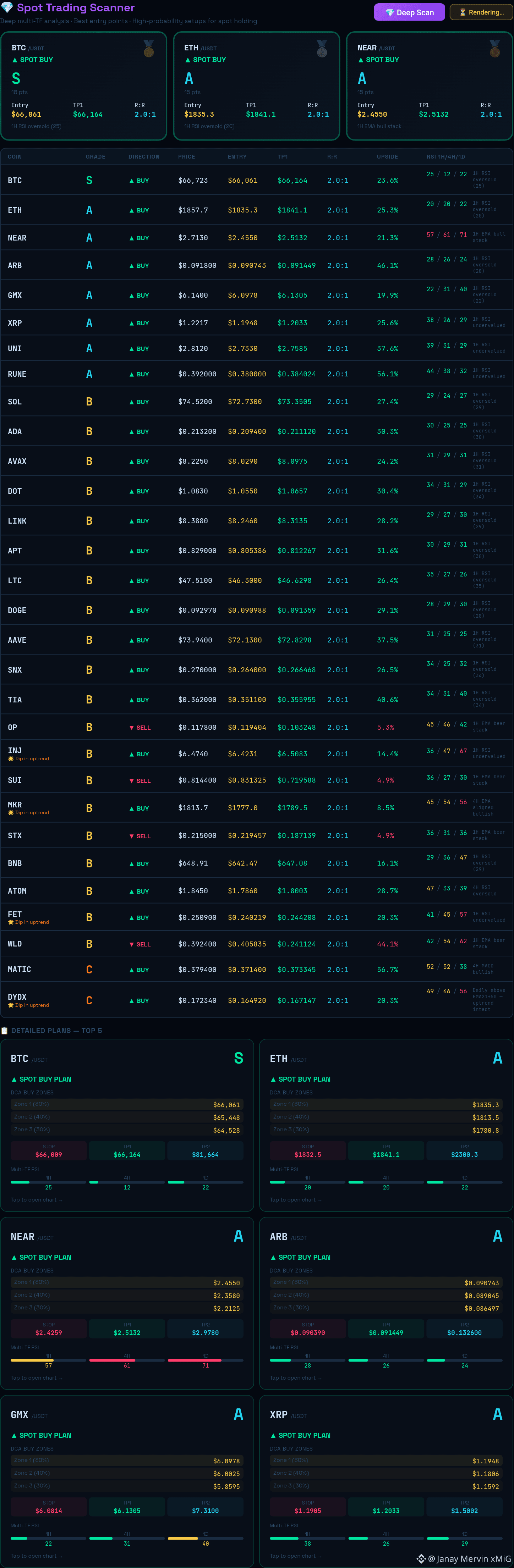Click the NEAR plan TP1 $2.5132 box
514x1568 pixels.
pos(127,1328)
